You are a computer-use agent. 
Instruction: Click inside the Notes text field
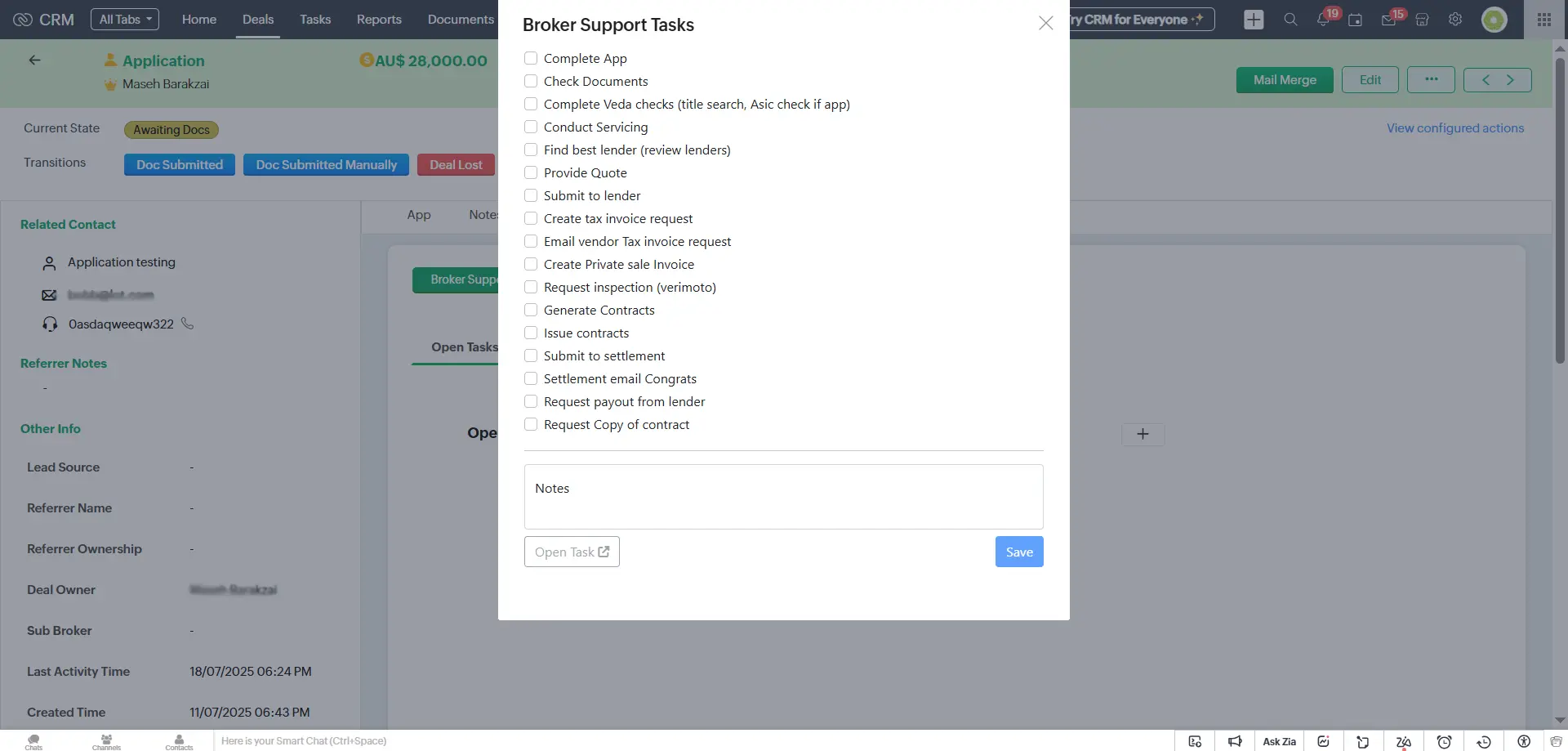point(784,497)
